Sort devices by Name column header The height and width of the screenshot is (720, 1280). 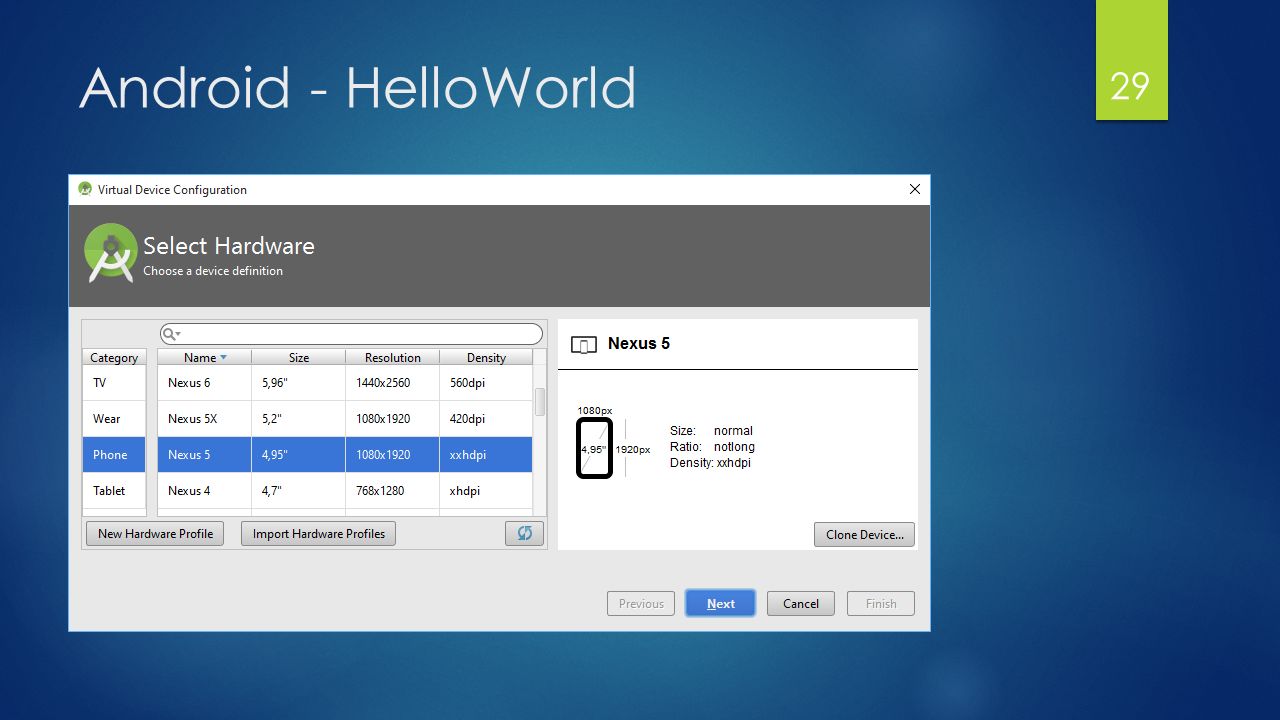(x=204, y=357)
